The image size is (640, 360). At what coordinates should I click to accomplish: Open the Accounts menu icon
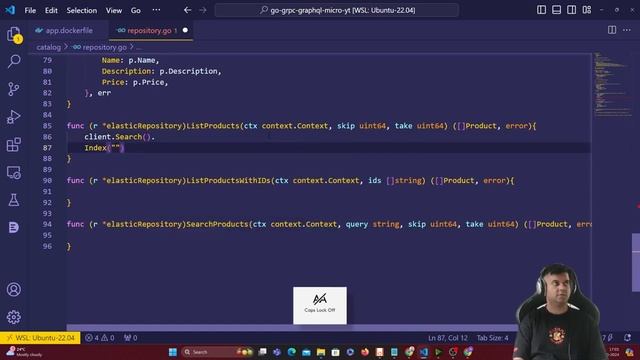14,289
